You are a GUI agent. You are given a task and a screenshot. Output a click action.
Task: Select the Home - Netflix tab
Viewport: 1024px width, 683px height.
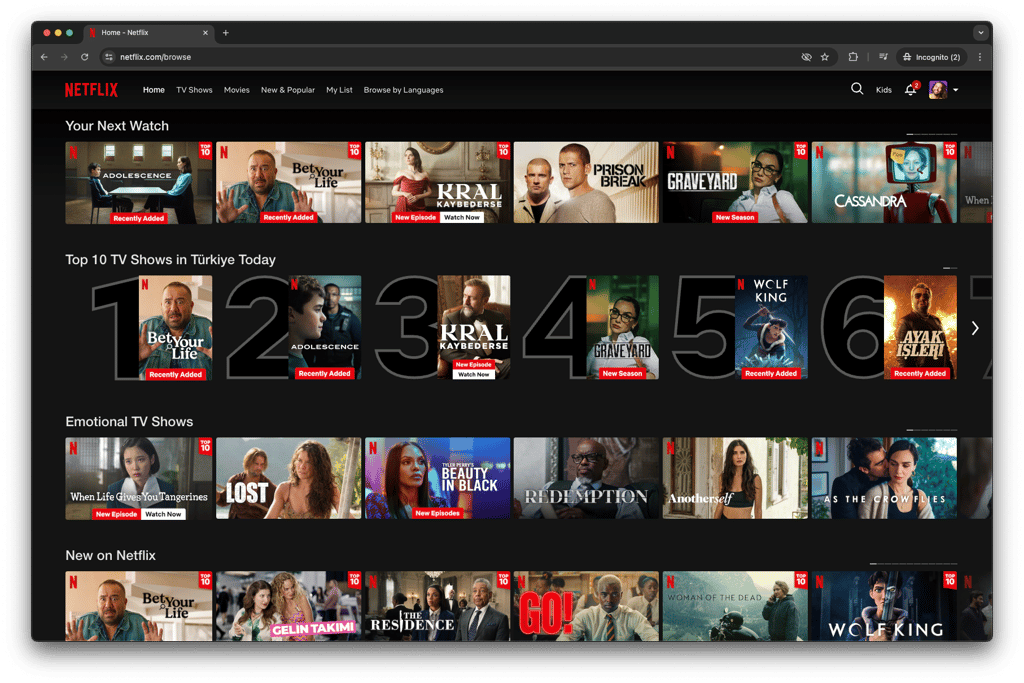(149, 33)
